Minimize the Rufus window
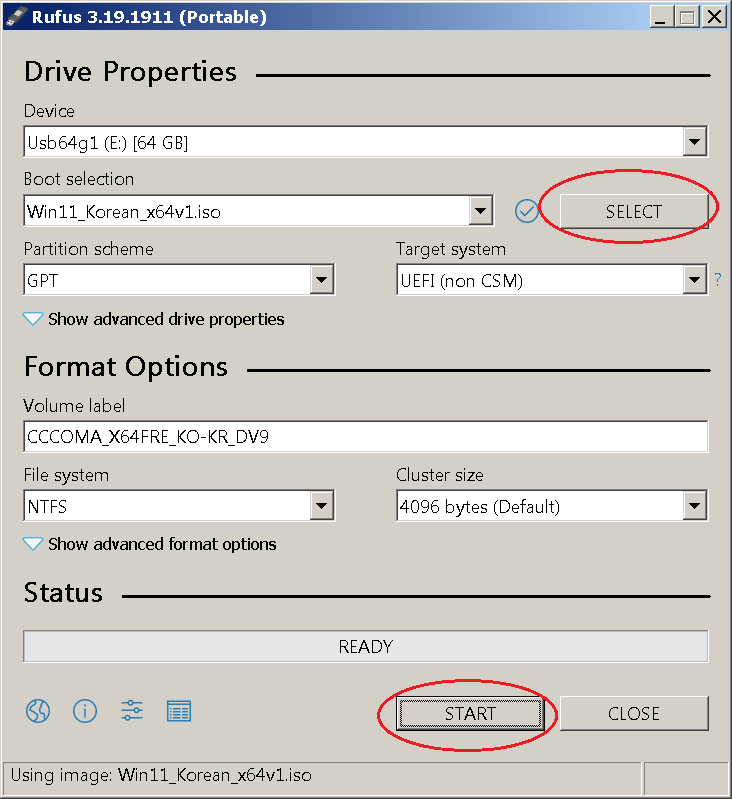This screenshot has width=732, height=799. 661,17
